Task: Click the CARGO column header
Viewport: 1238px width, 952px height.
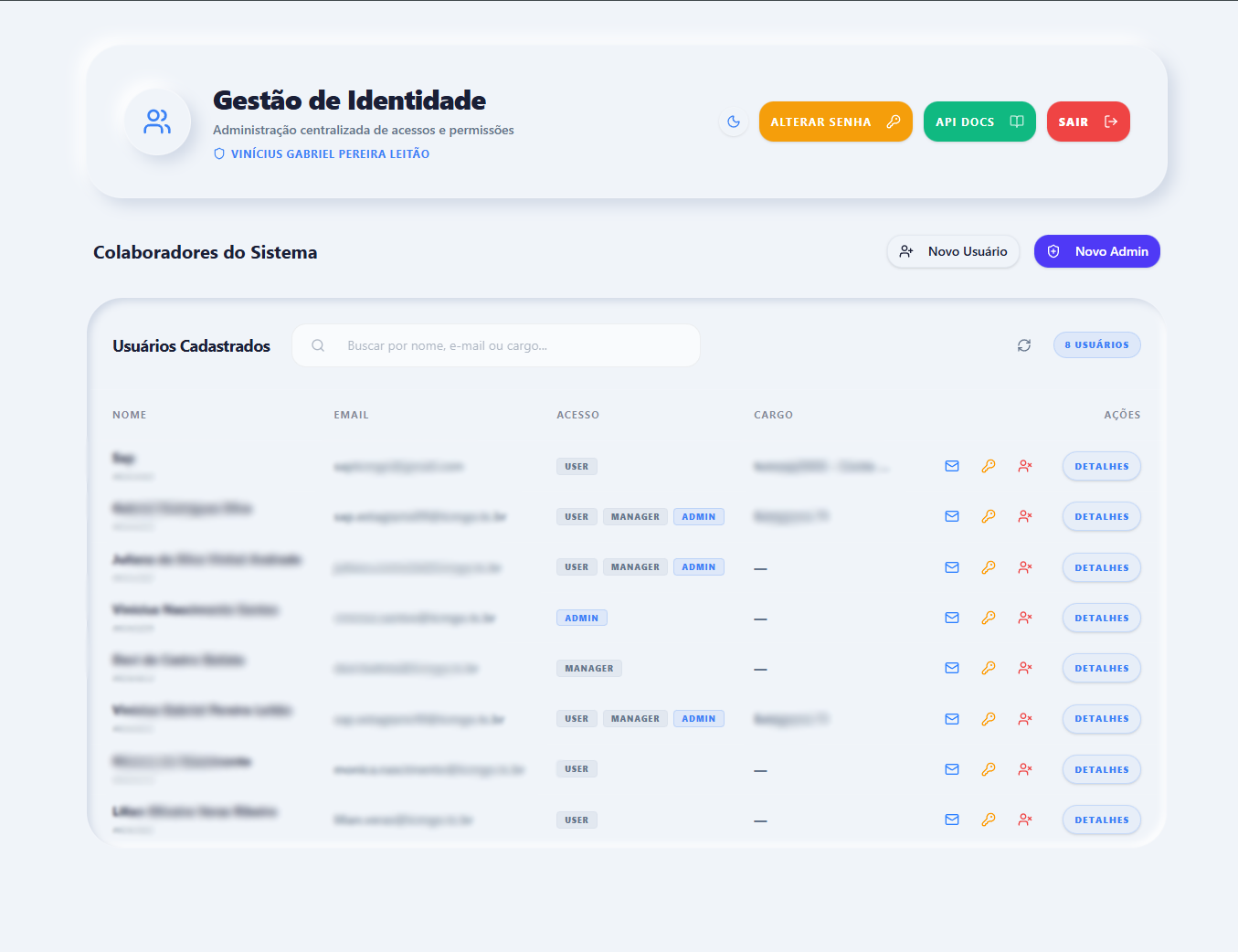Action: [773, 415]
